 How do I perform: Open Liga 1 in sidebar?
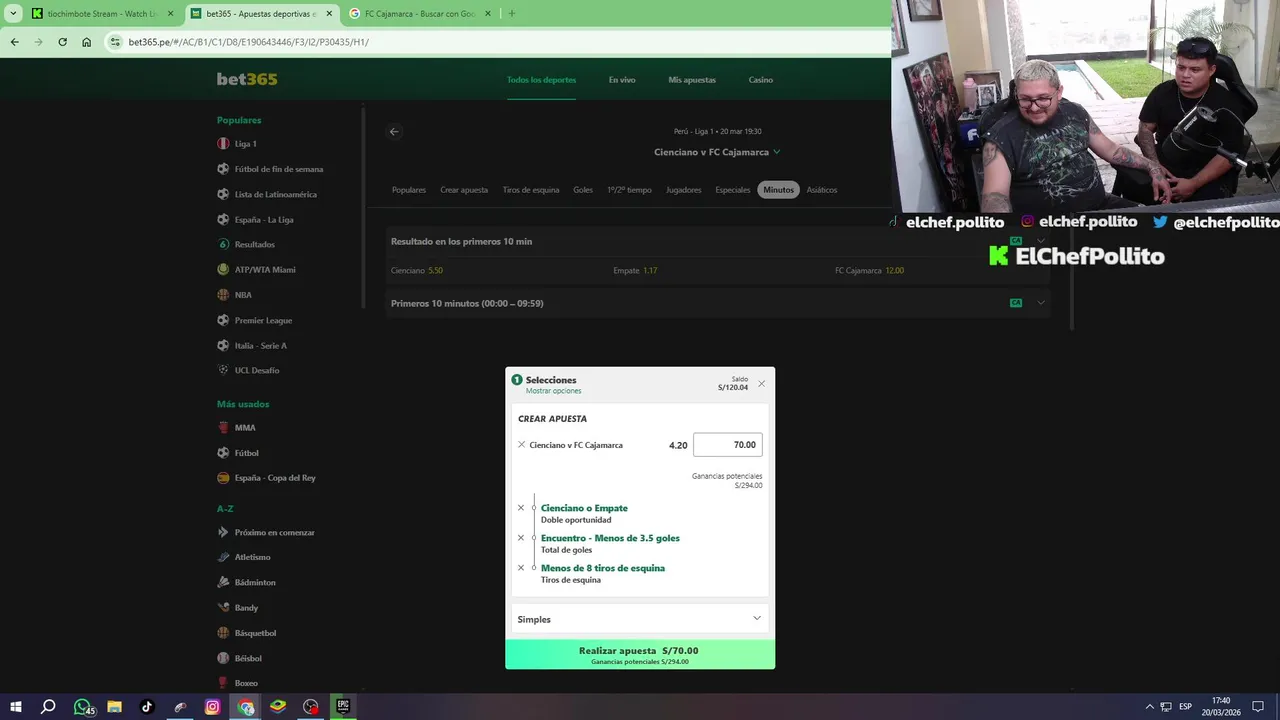pos(246,144)
